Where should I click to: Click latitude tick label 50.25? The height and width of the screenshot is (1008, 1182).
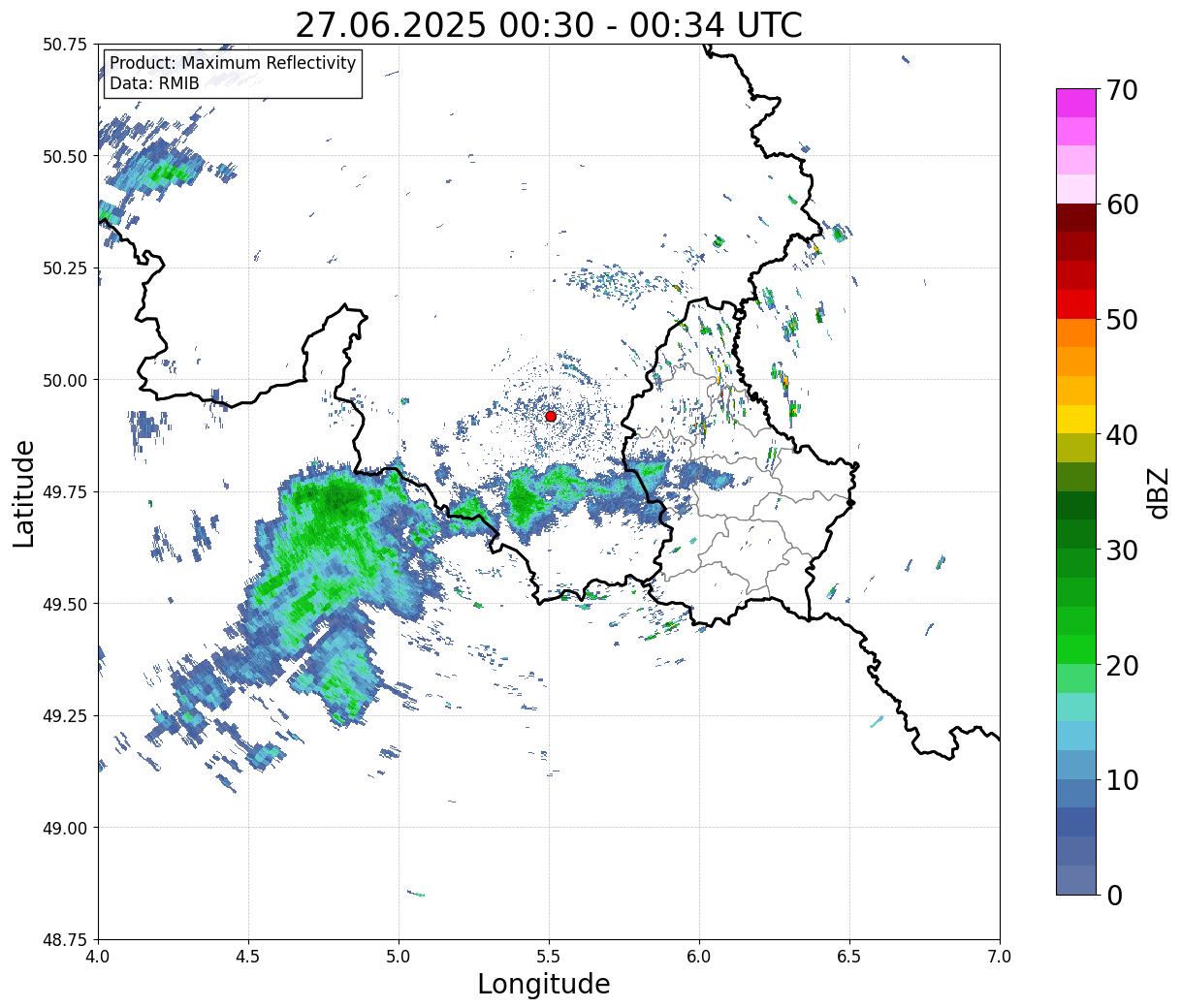coord(65,268)
